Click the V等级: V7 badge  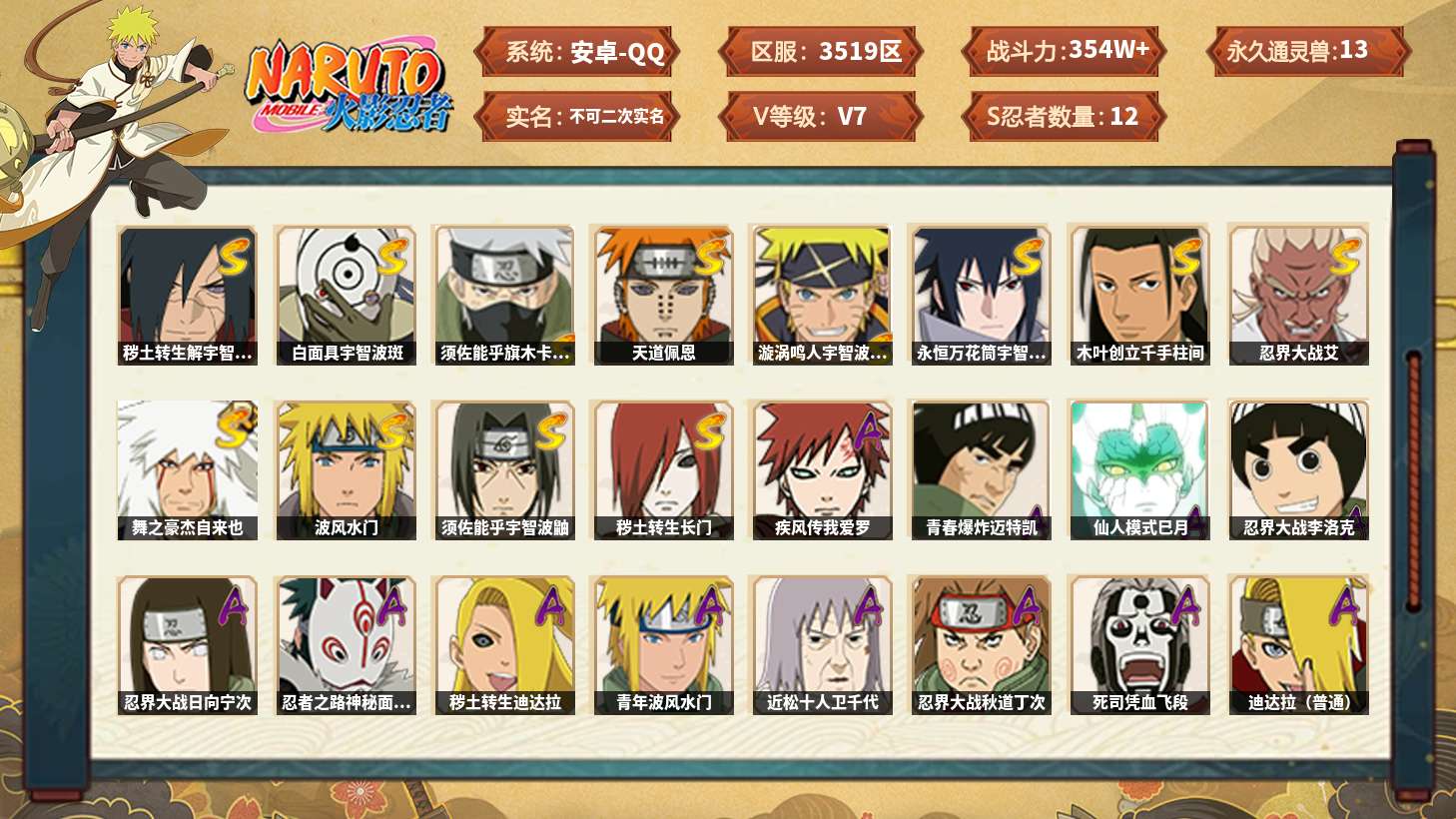click(x=822, y=116)
